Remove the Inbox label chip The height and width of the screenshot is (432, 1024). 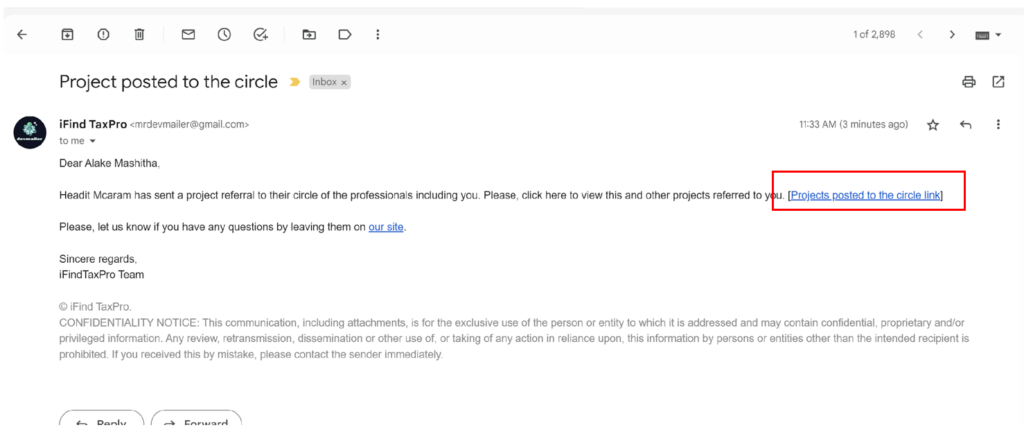point(344,83)
